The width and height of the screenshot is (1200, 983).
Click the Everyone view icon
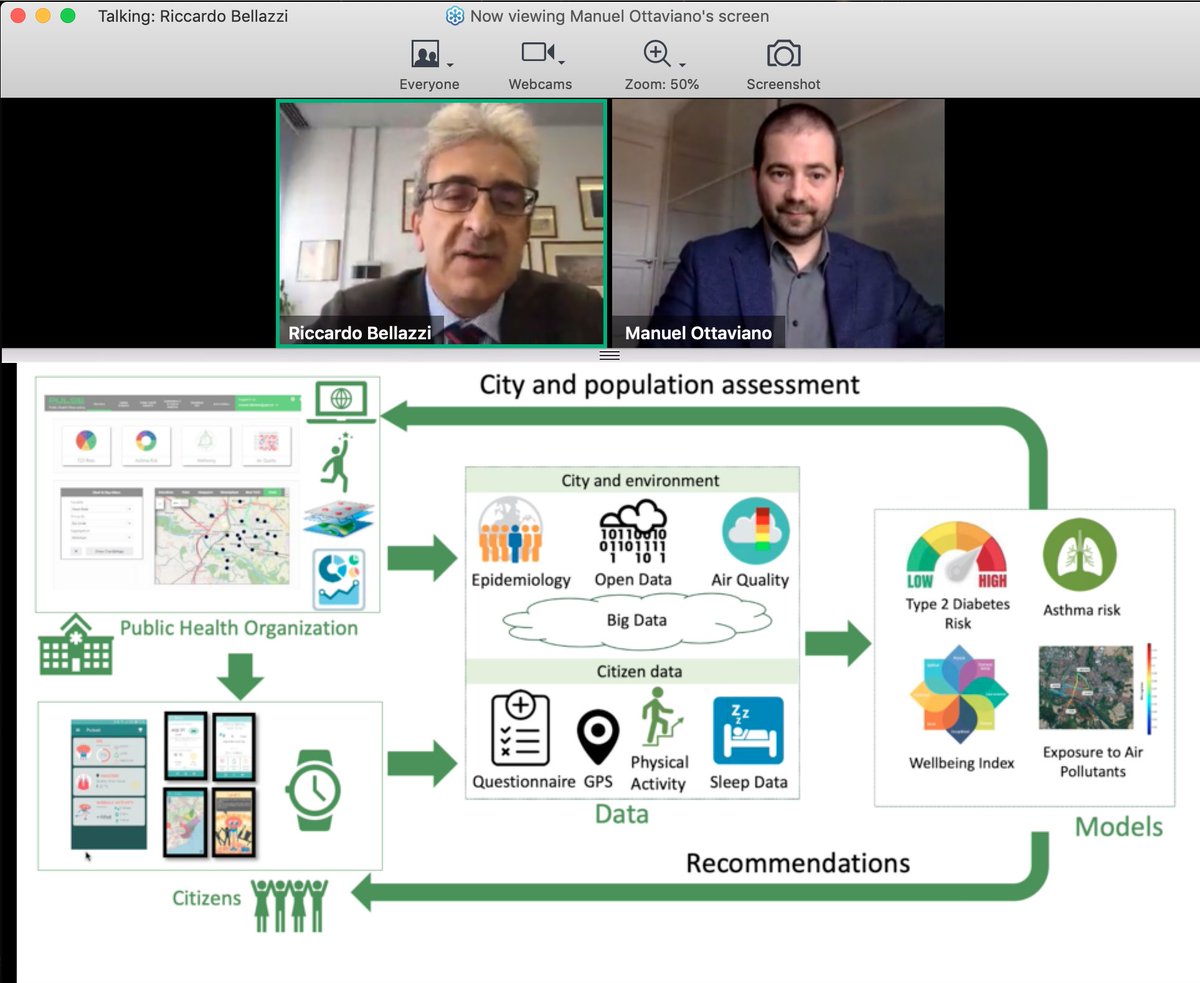point(424,52)
